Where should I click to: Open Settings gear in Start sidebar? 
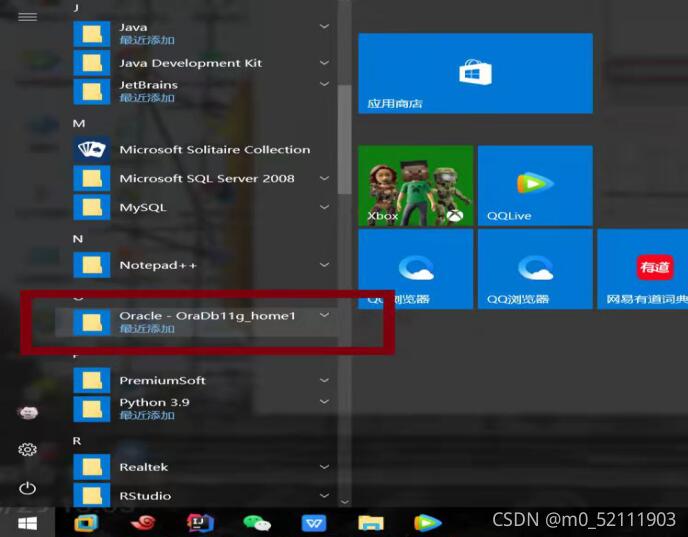click(x=27, y=450)
